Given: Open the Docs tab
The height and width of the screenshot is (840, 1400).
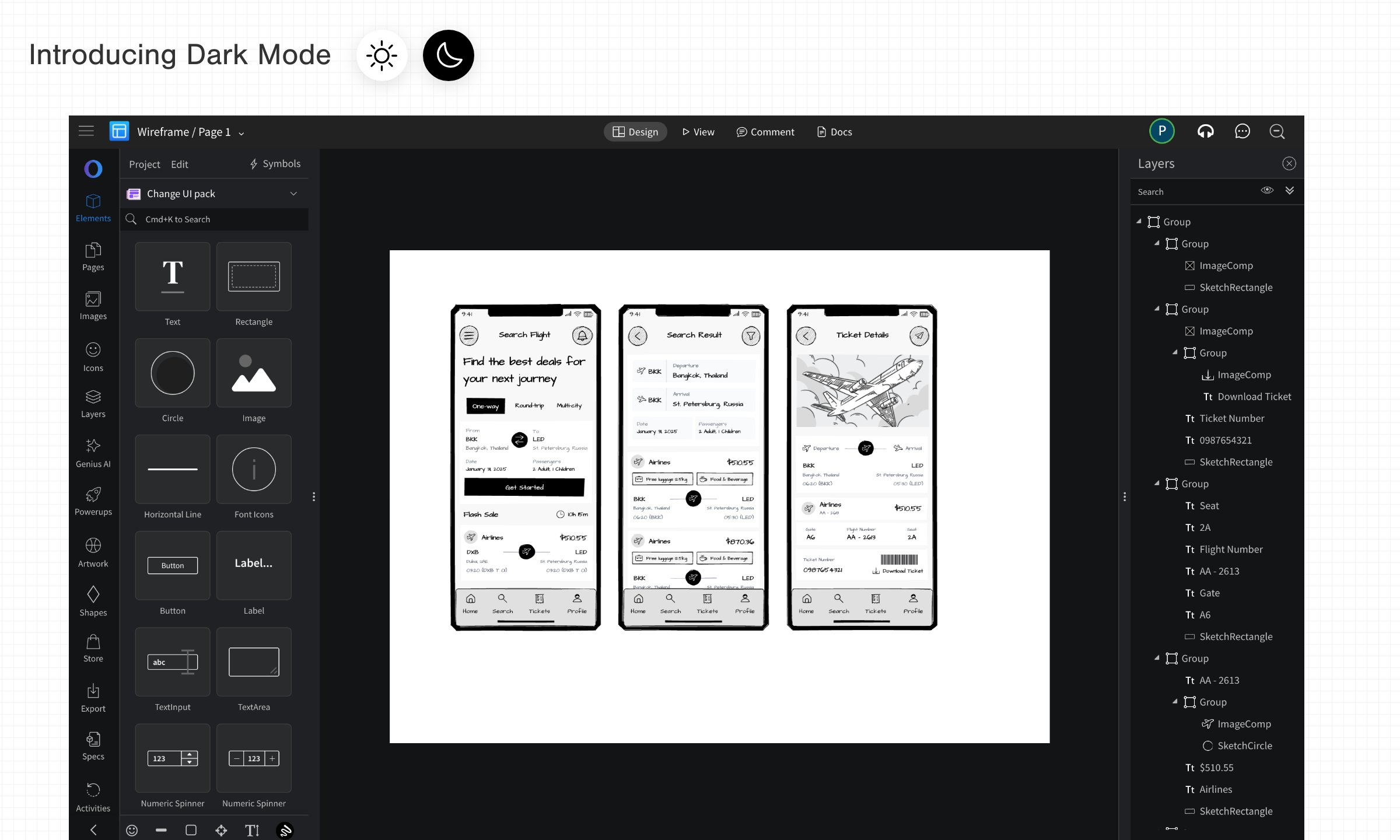Looking at the screenshot, I should click(834, 132).
